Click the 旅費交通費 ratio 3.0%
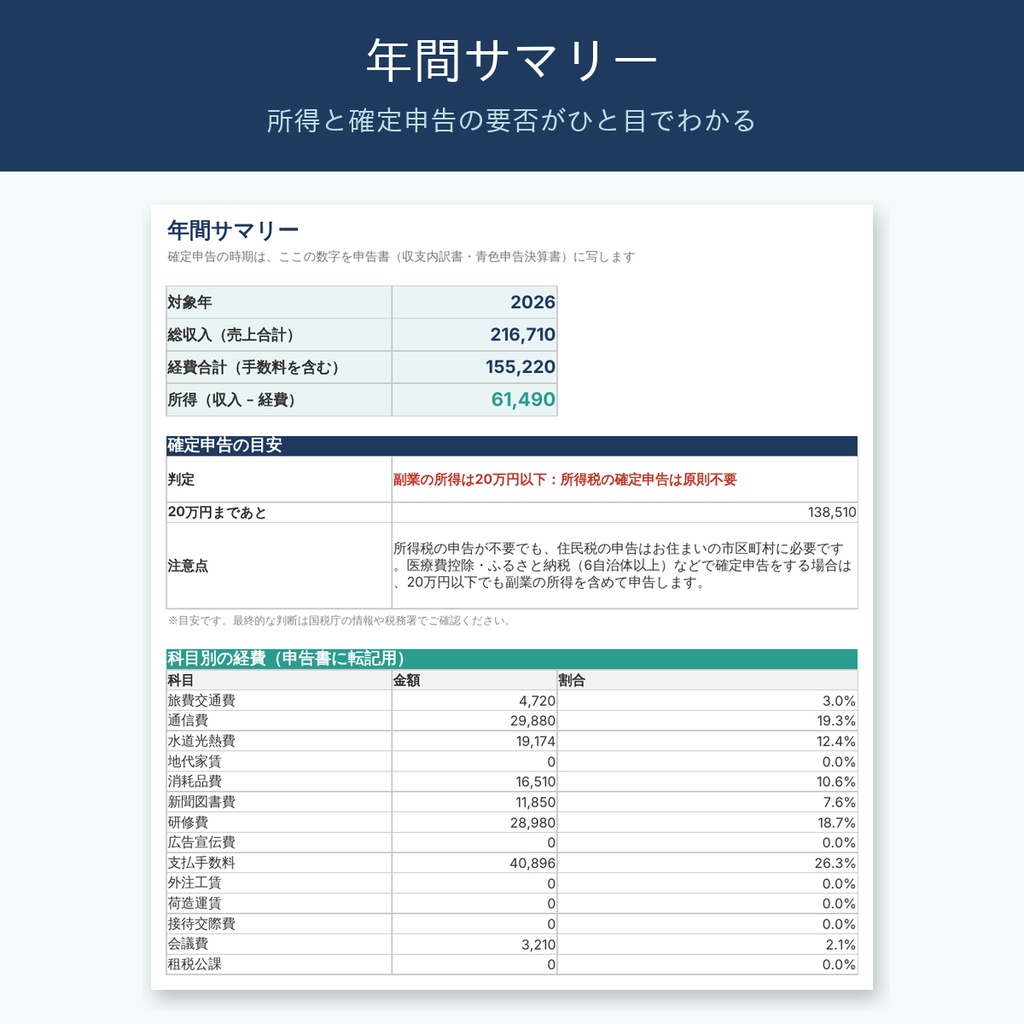The width and height of the screenshot is (1024, 1024). [839, 701]
